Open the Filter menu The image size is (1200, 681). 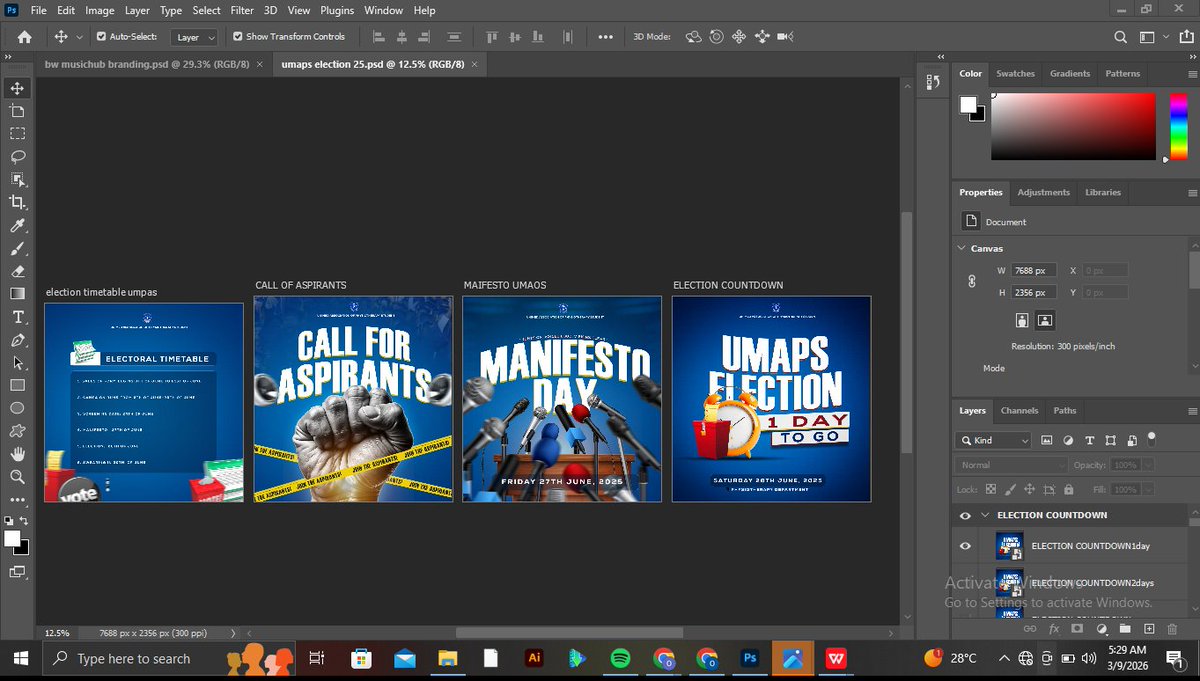[242, 10]
